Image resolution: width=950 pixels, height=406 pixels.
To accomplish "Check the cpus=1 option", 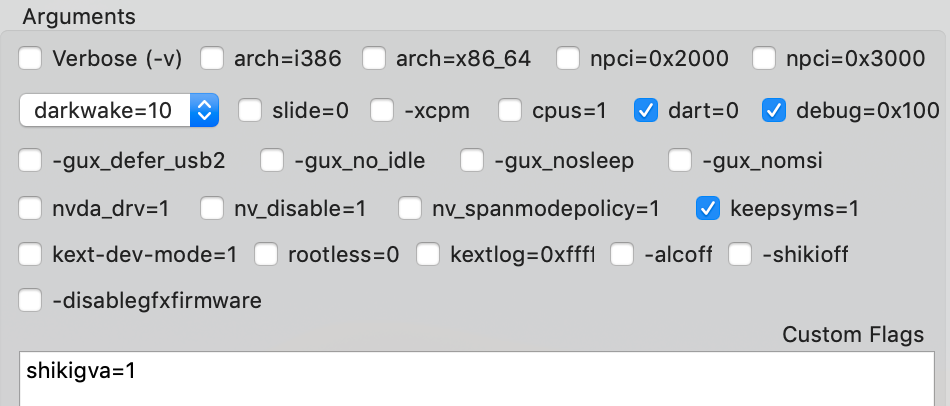I will (x=511, y=110).
